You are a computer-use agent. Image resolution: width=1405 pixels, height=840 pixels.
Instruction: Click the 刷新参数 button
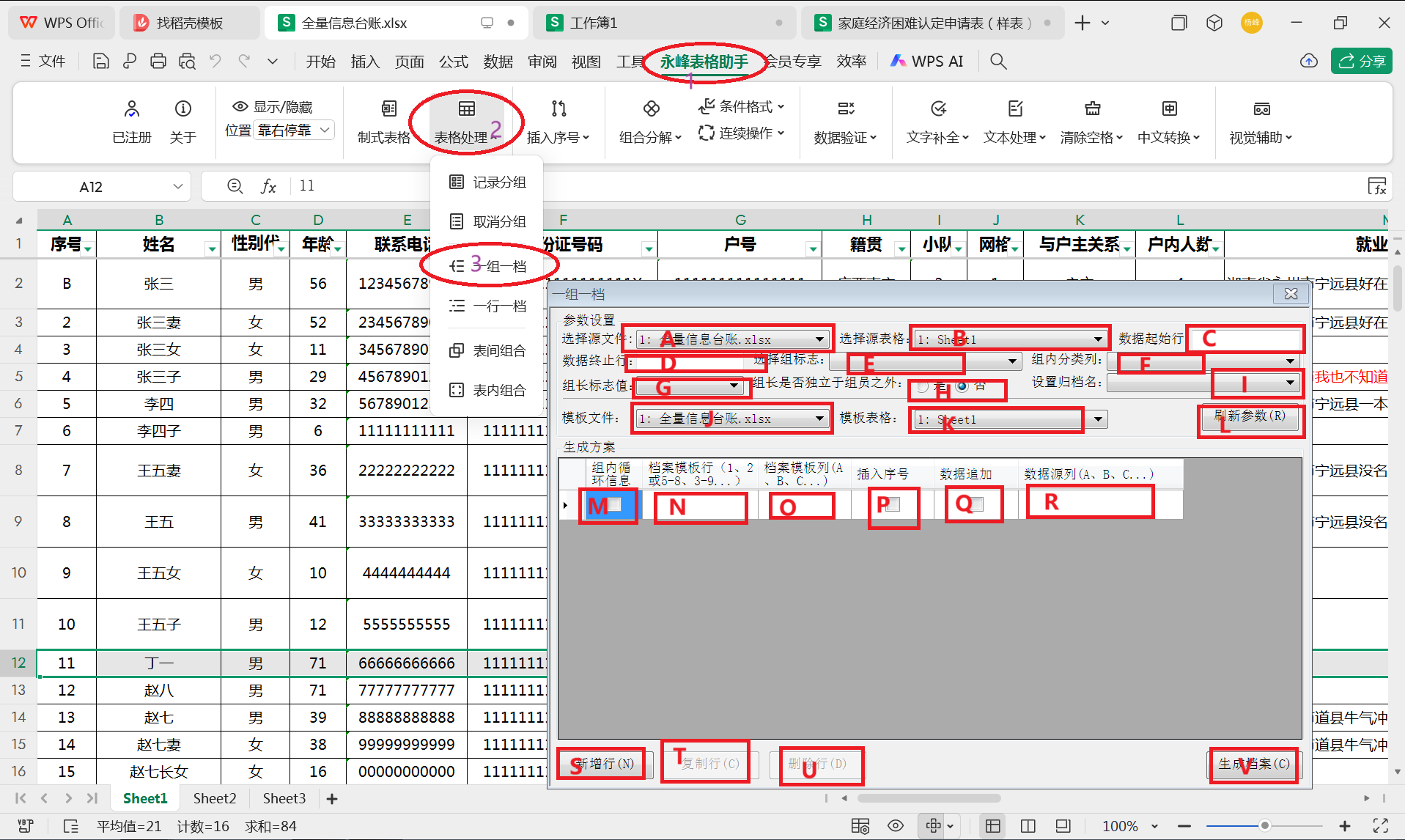1250,416
